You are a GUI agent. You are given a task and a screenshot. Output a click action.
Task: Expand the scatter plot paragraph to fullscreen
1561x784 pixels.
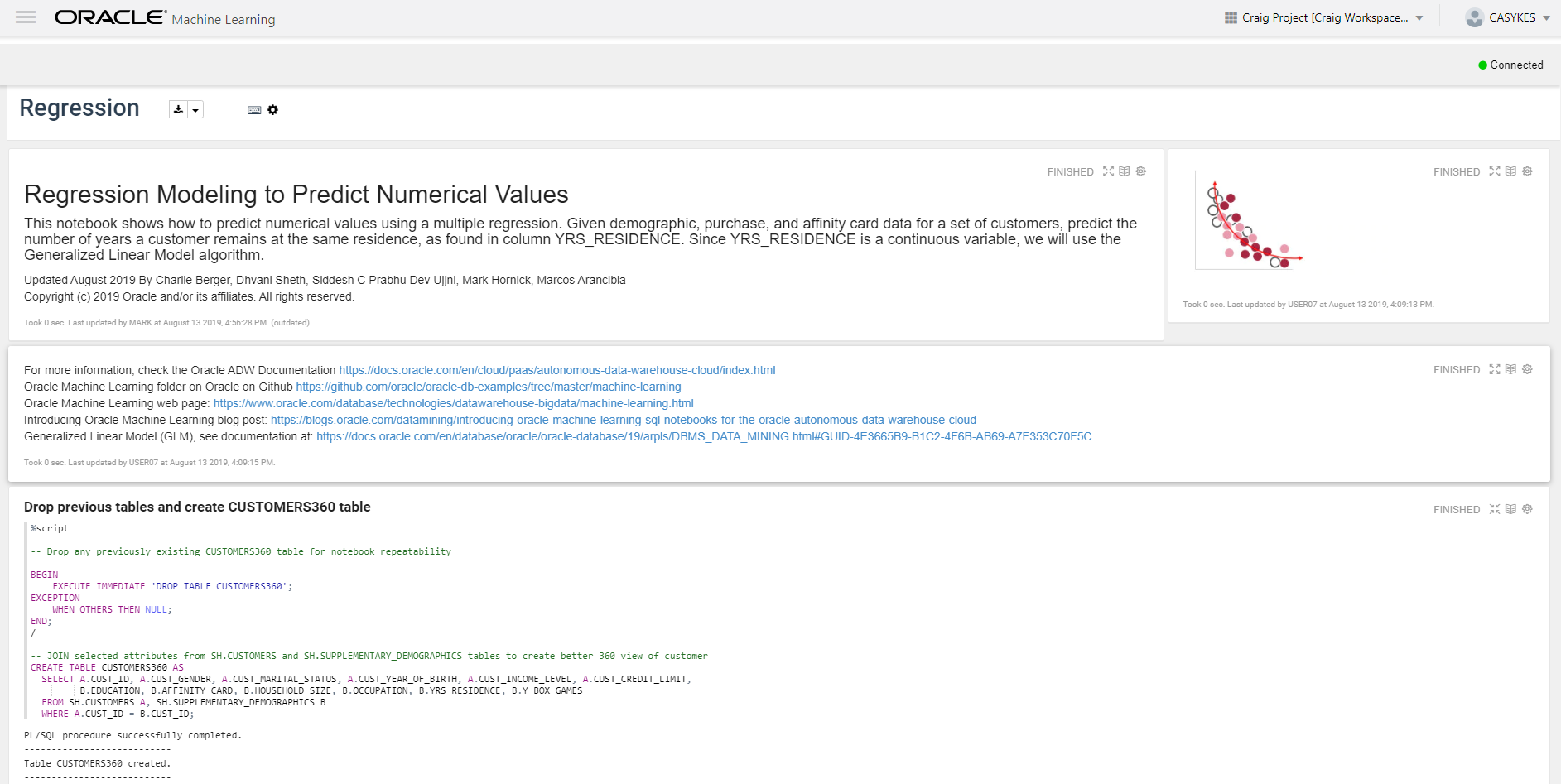[x=1495, y=171]
